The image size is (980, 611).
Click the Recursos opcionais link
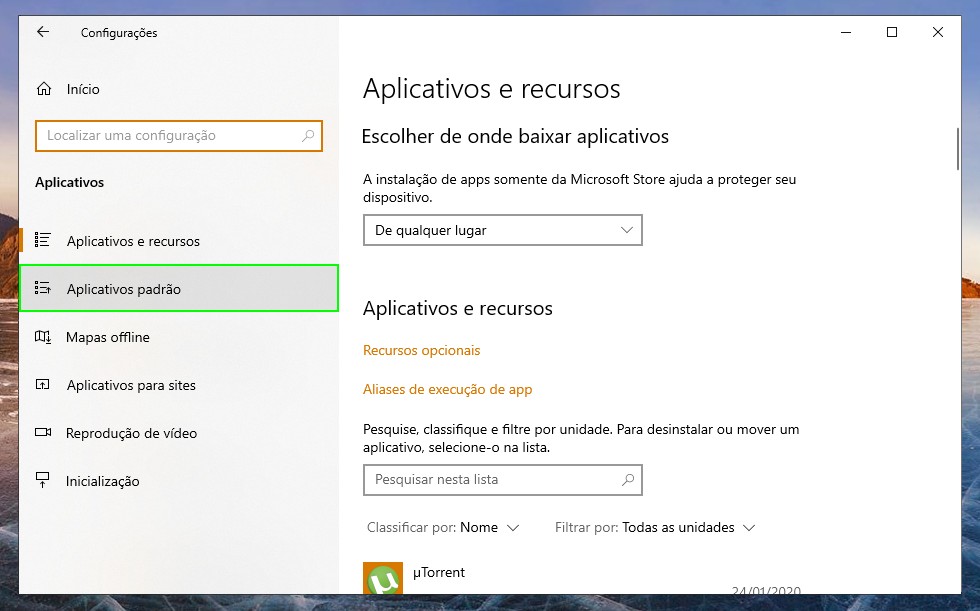(x=422, y=350)
